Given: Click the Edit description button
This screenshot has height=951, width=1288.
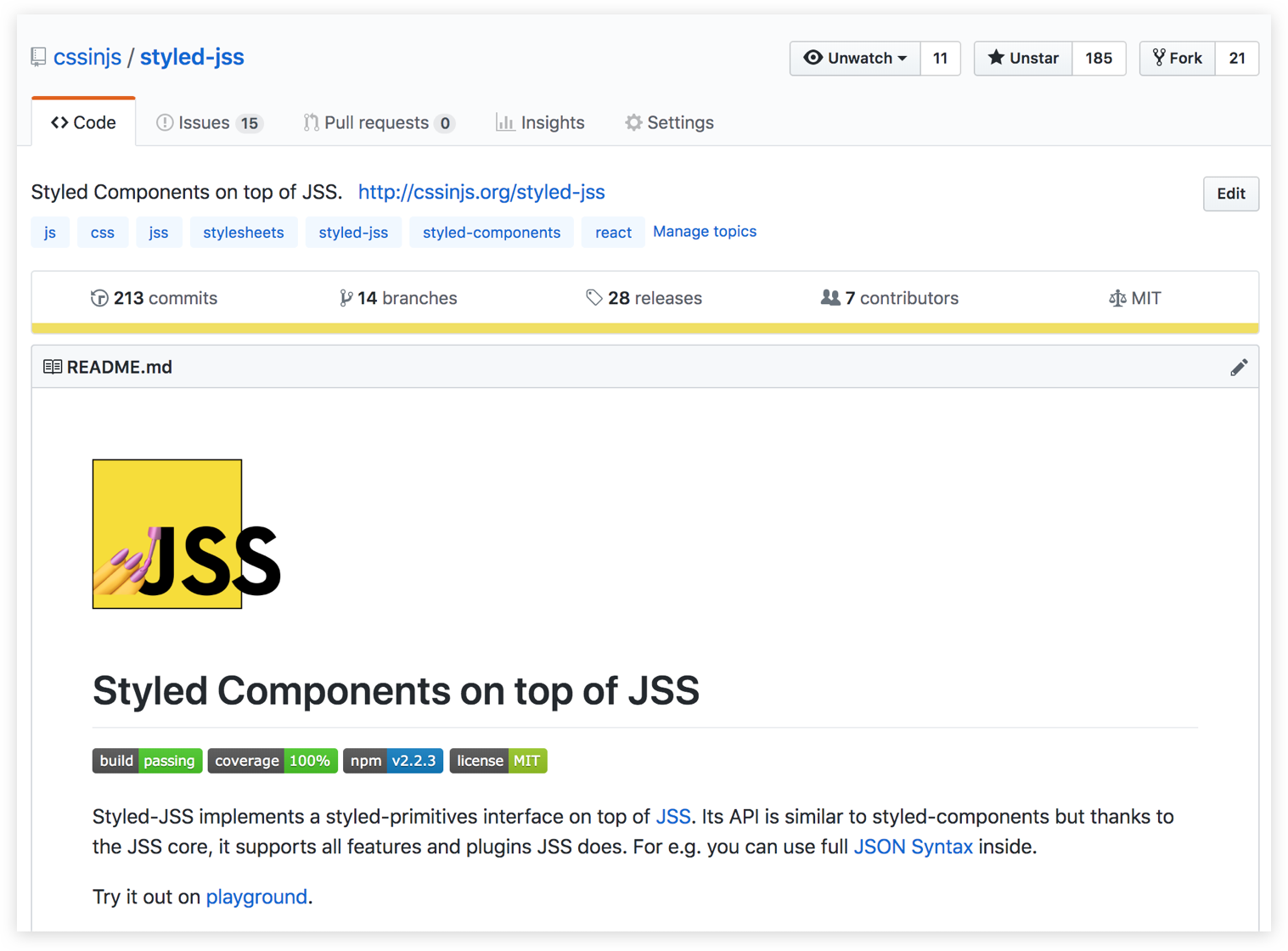Looking at the screenshot, I should point(1230,194).
